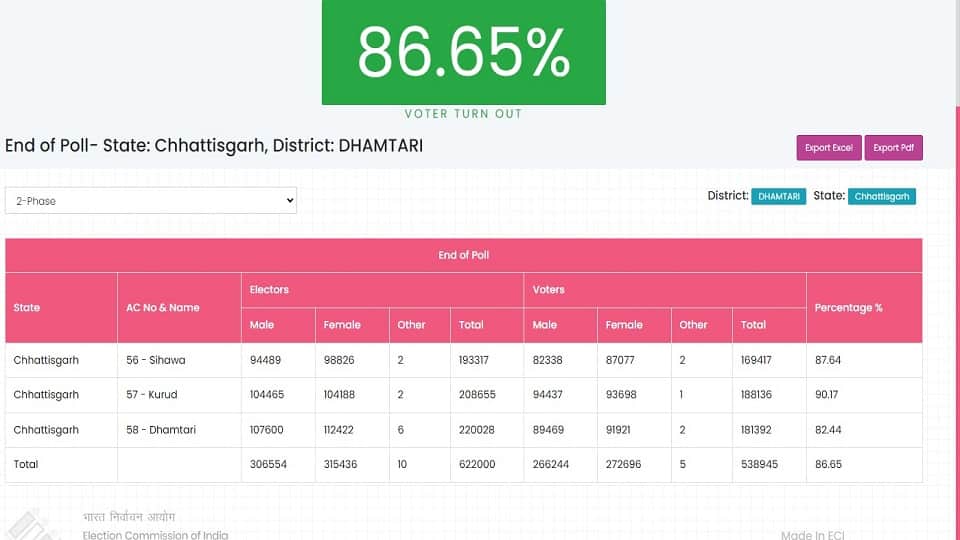Click the Percentage % column header
The height and width of the screenshot is (540, 960).
click(864, 307)
